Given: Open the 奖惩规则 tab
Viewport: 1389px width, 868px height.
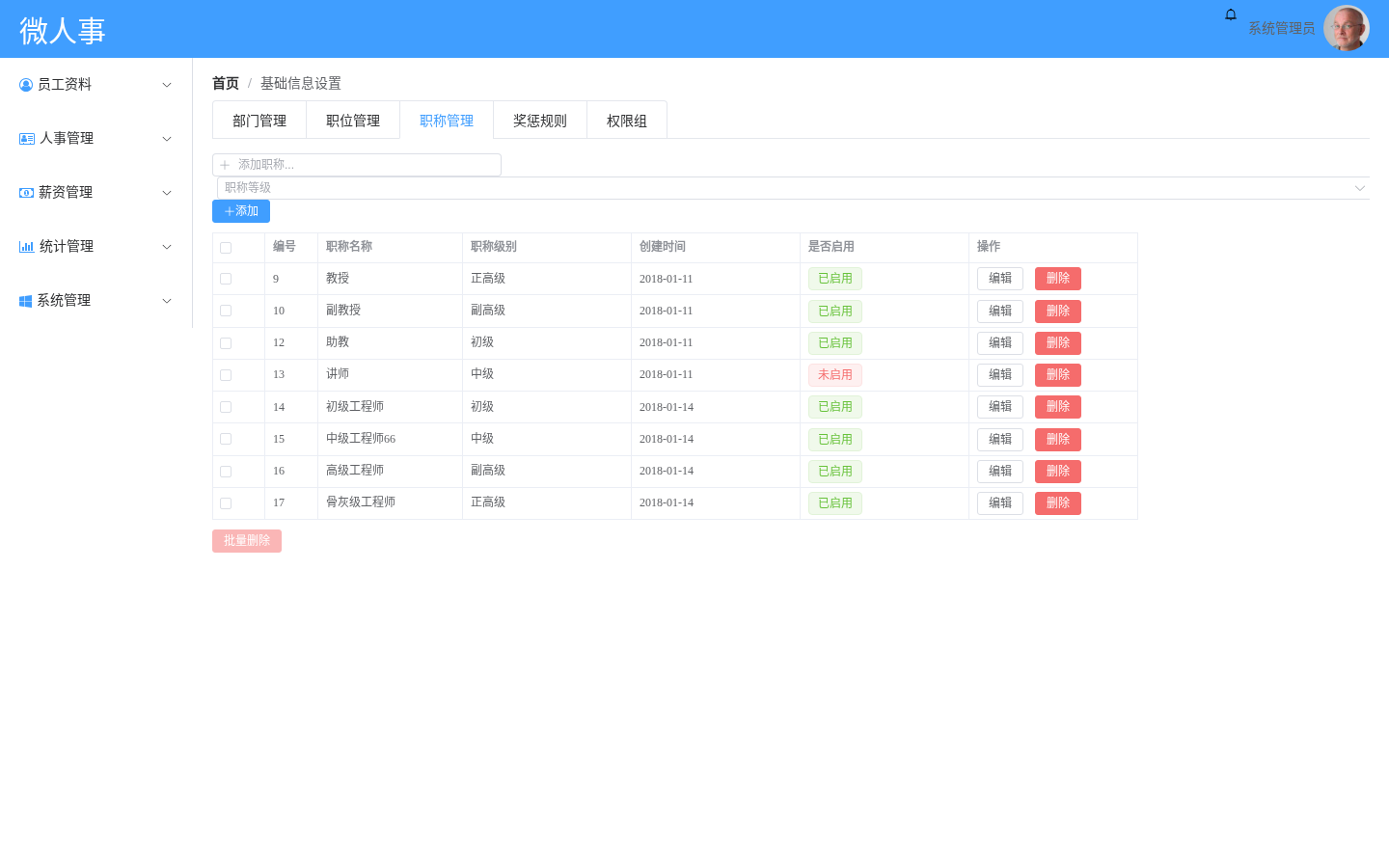Looking at the screenshot, I should pos(540,121).
